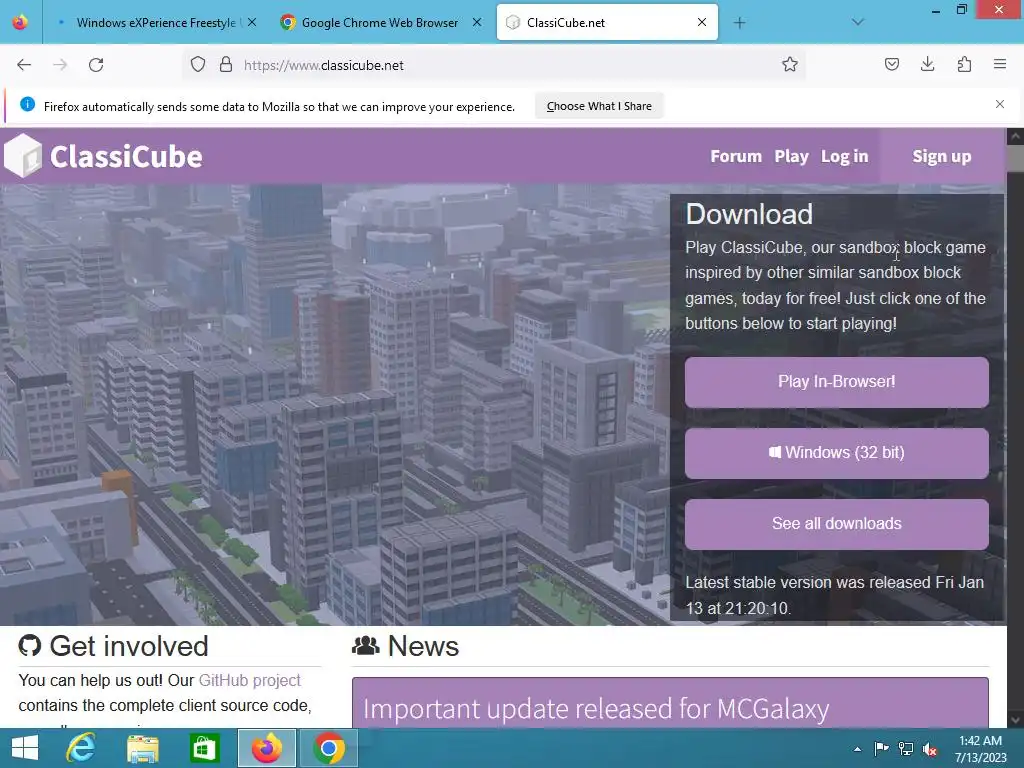Click the address bar URL field
1024x768 pixels.
coord(496,65)
